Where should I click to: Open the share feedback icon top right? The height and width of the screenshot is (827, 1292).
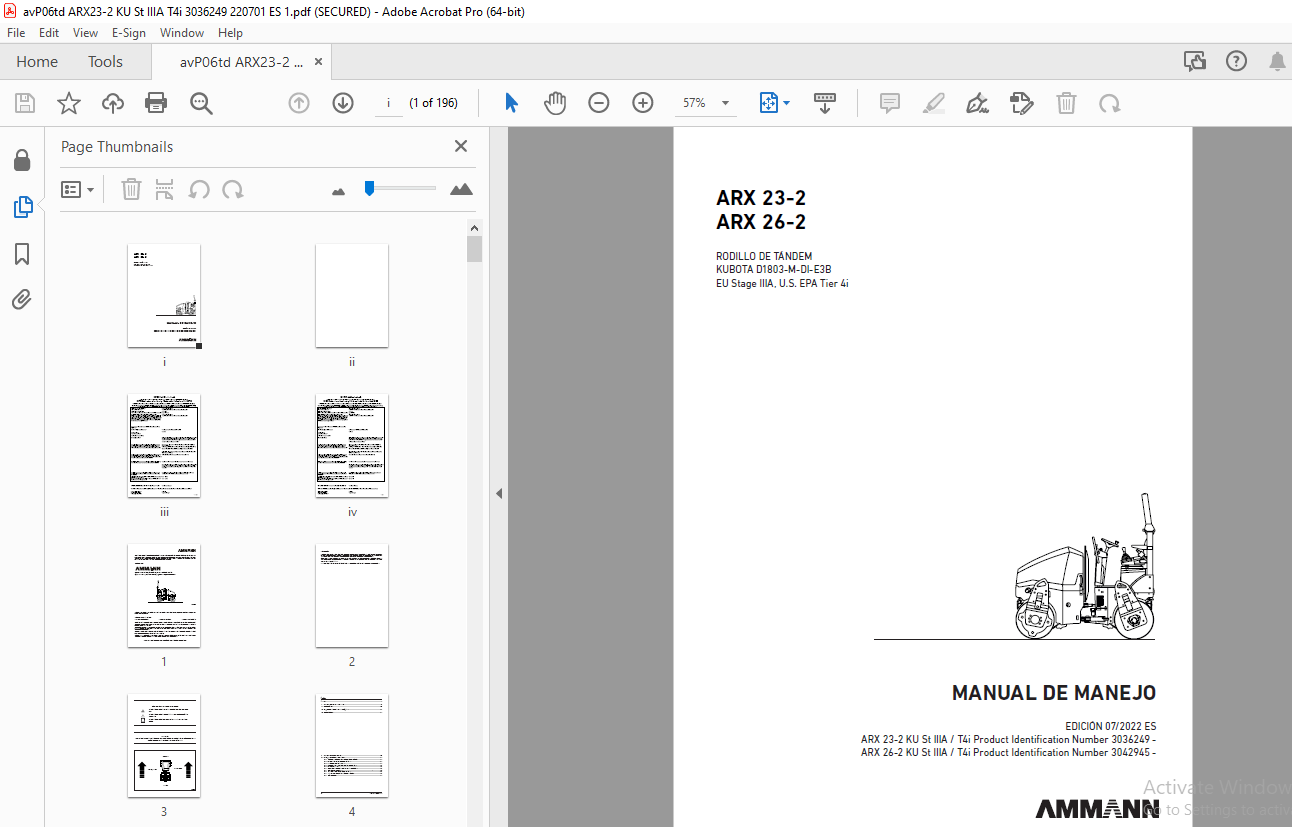[x=1195, y=62]
